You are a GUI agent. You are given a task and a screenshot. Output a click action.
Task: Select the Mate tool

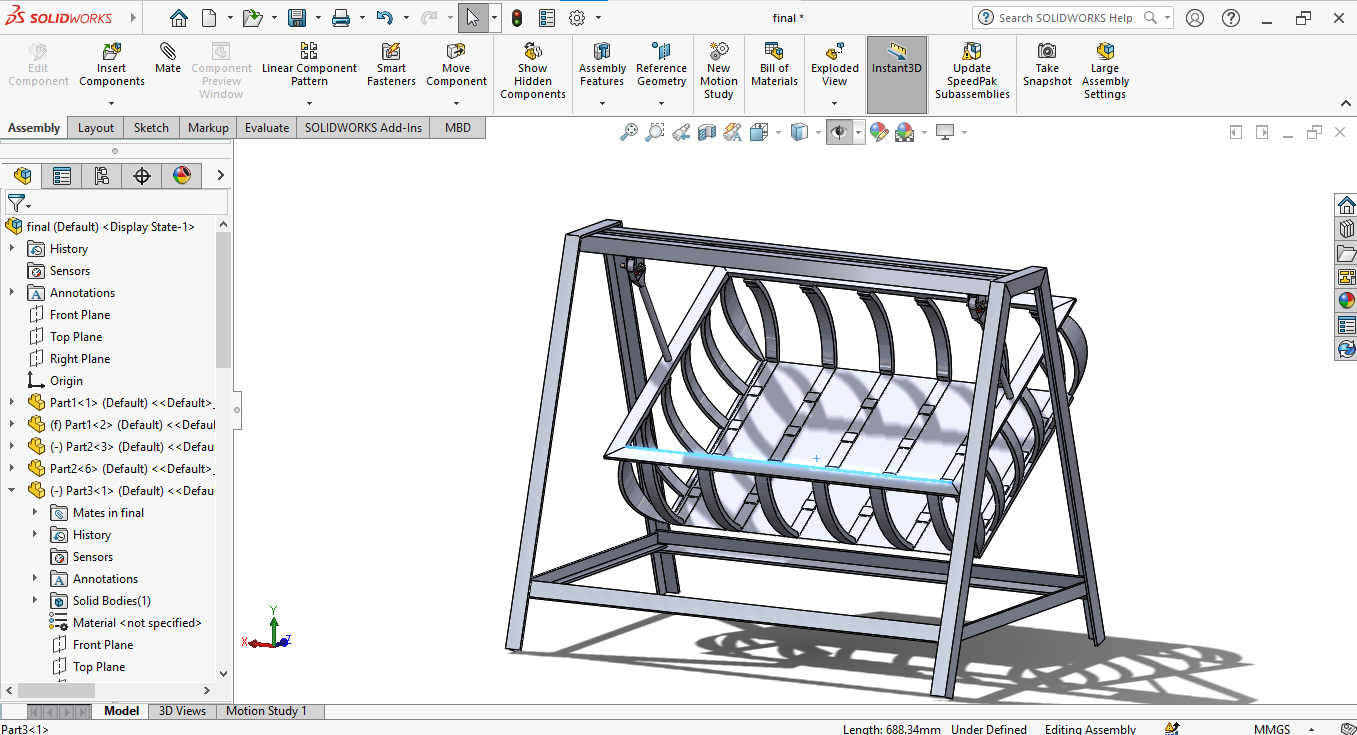tap(168, 58)
